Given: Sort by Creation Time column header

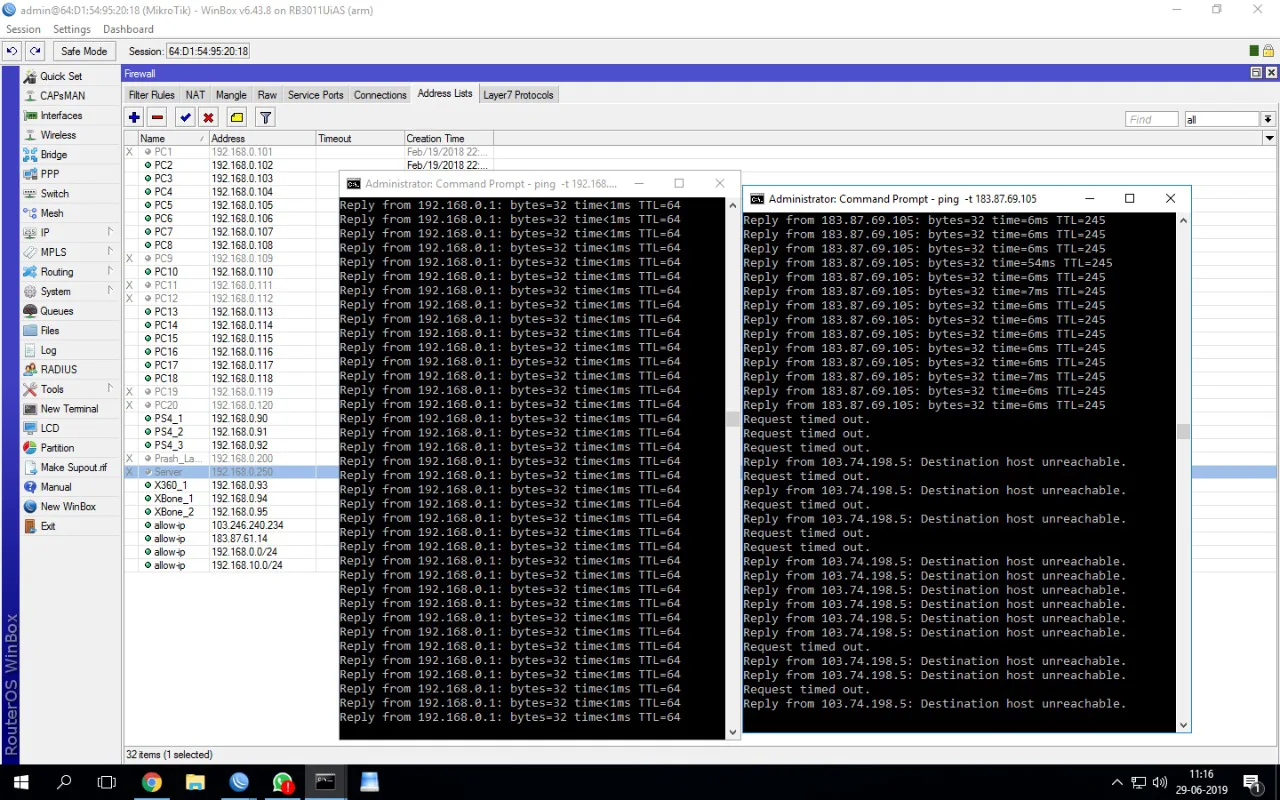Looking at the screenshot, I should coord(448,138).
